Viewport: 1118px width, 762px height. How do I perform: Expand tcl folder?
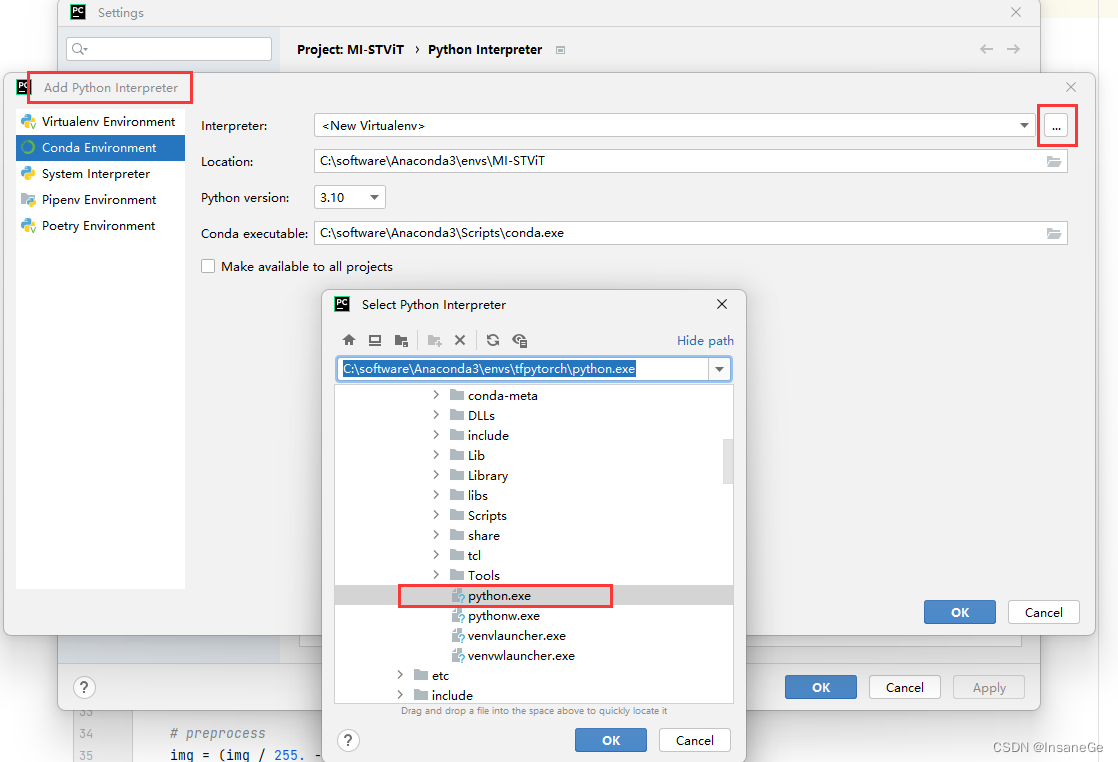[436, 555]
